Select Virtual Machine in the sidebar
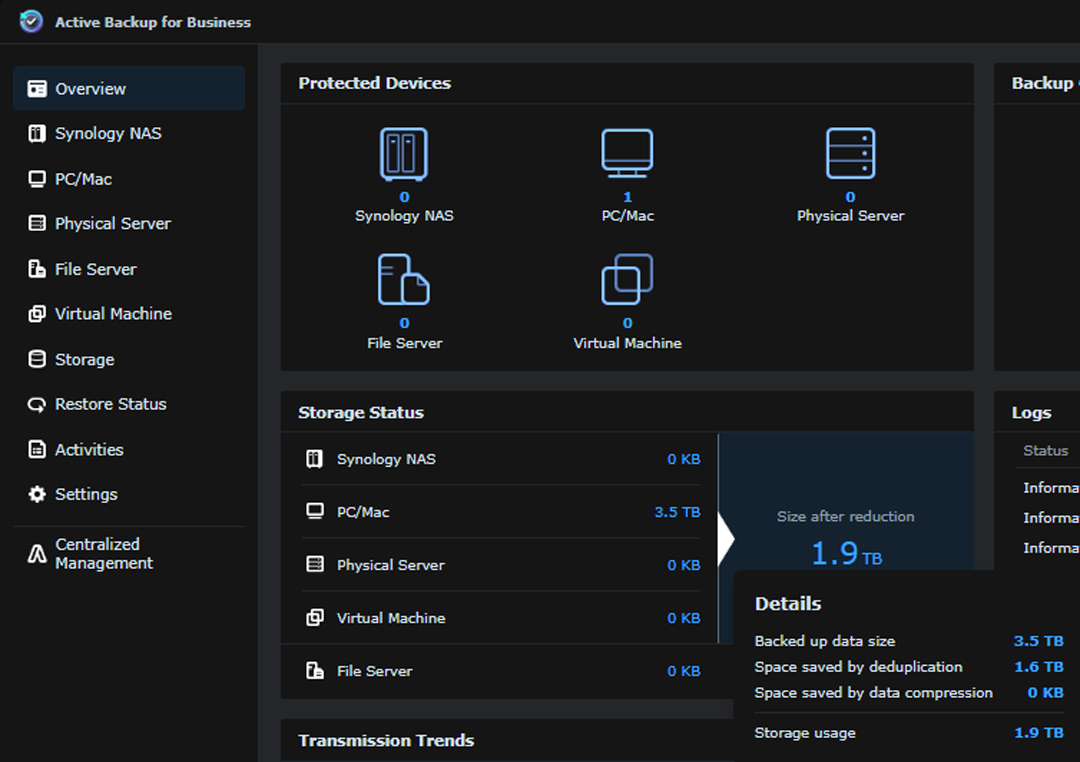 click(113, 314)
